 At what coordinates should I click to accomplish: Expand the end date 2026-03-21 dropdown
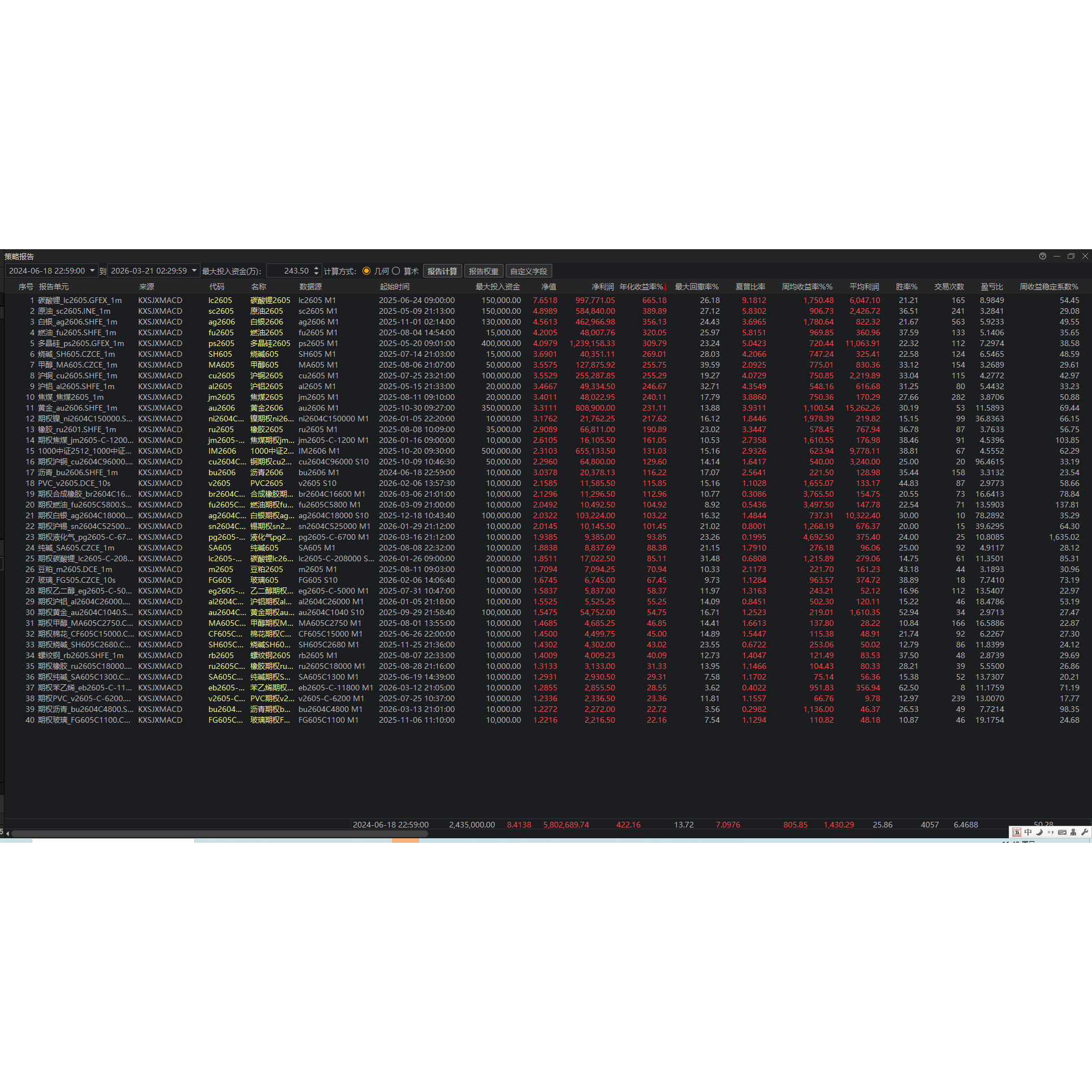point(194,271)
